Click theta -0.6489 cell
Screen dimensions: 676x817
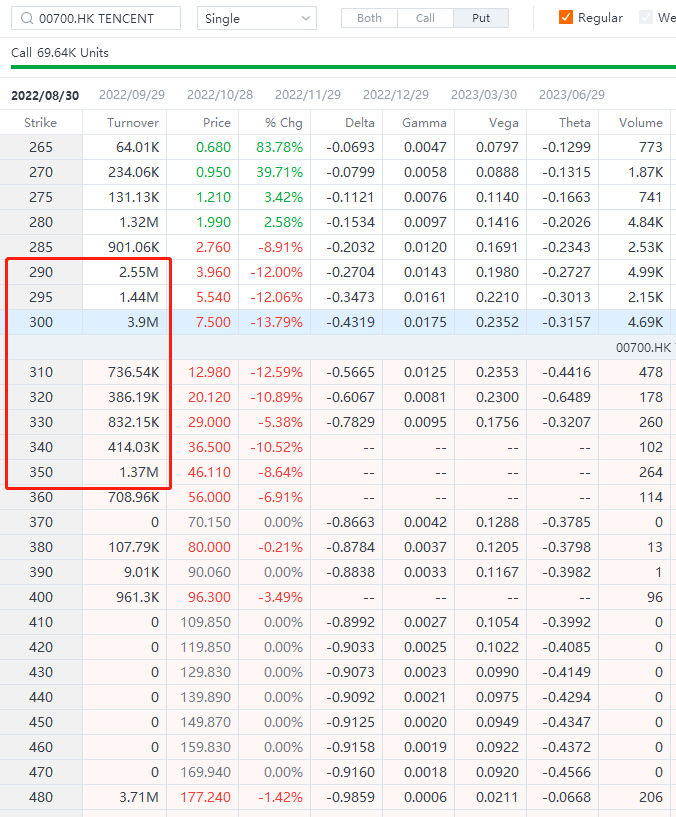[567, 398]
